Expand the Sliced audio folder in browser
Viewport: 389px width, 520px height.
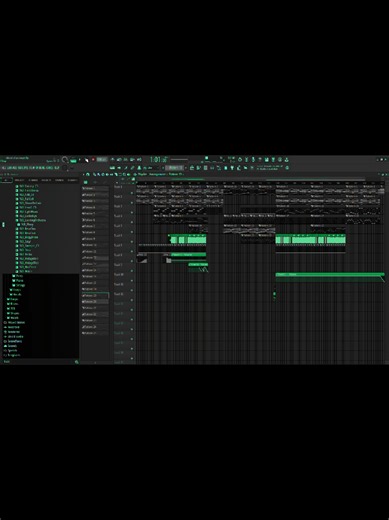click(x=14, y=336)
